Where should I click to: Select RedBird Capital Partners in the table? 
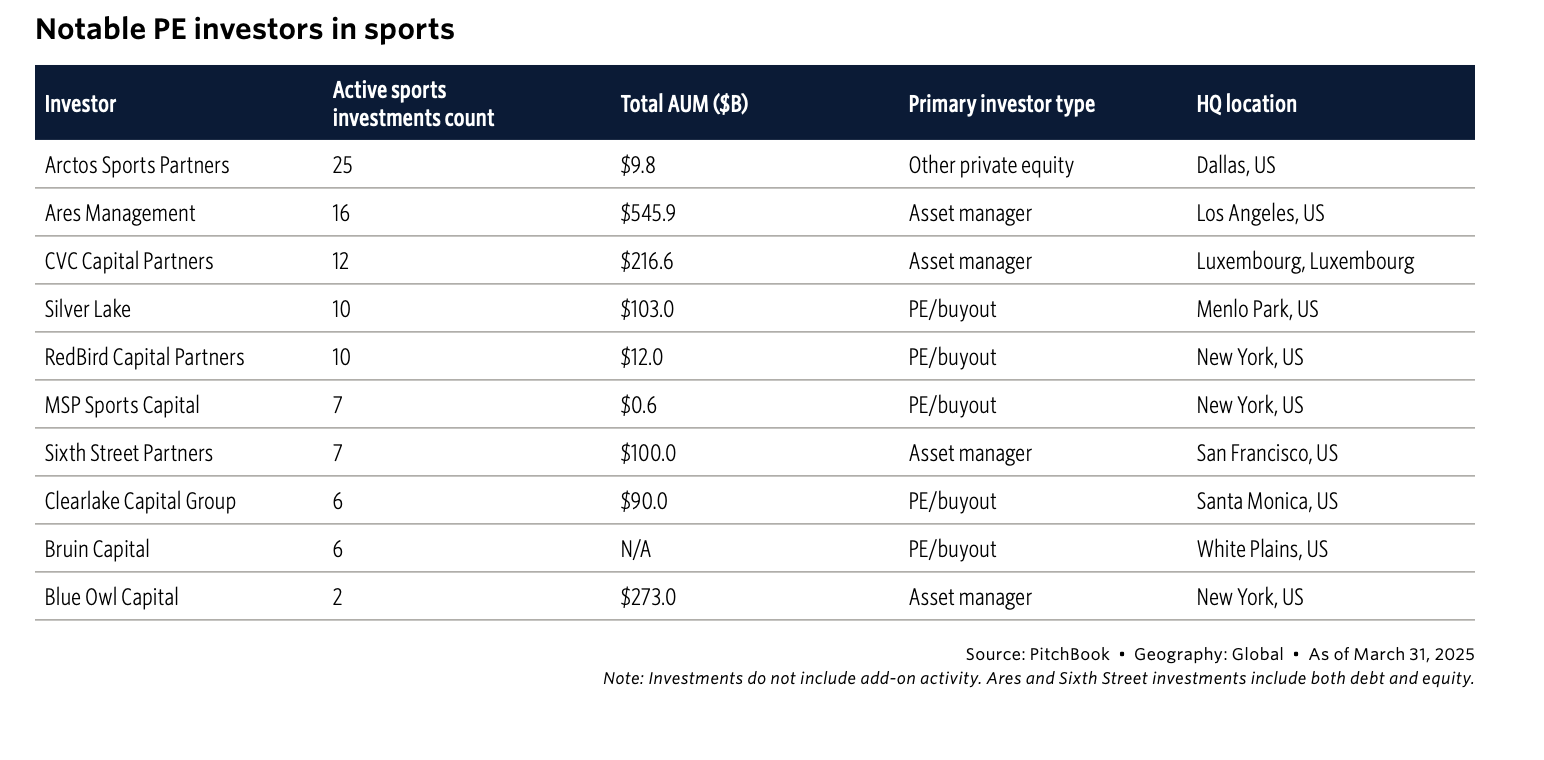[x=144, y=357]
